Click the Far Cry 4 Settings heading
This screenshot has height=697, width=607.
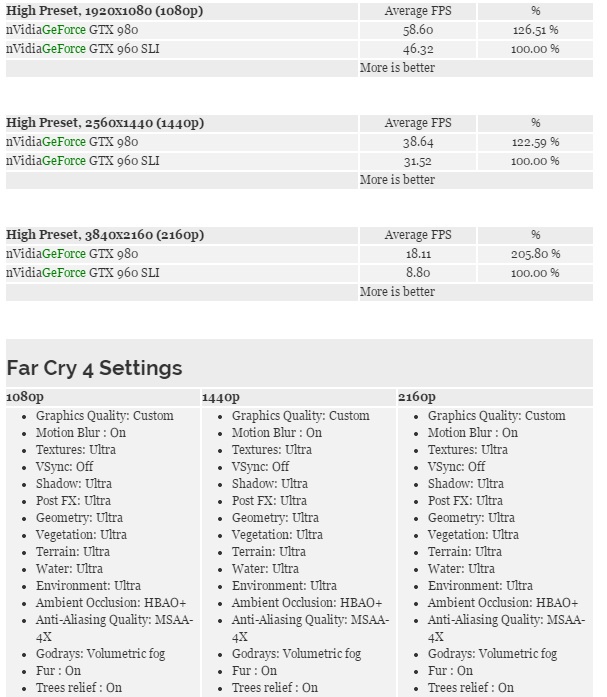[94, 368]
